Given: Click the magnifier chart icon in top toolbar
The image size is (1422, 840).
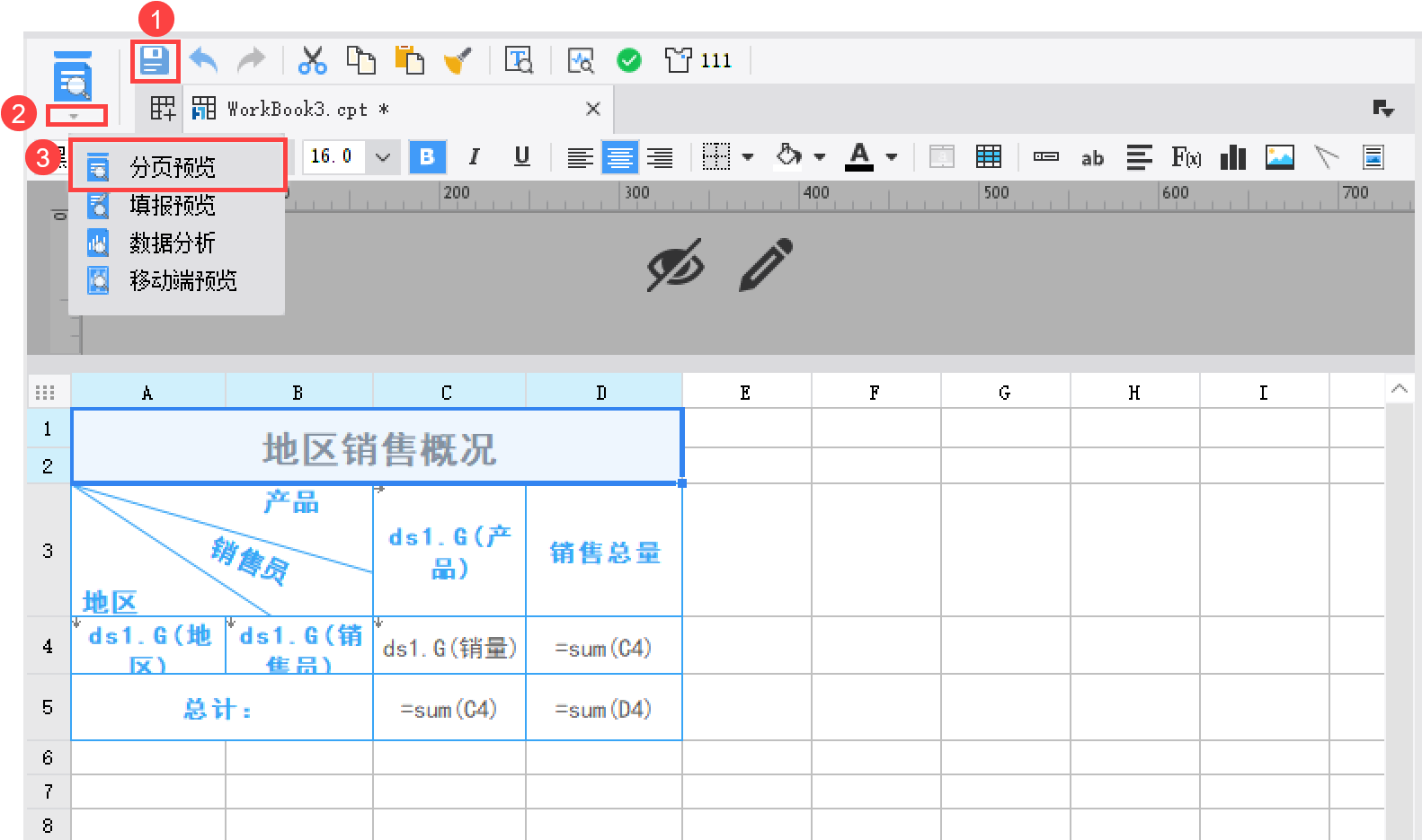Looking at the screenshot, I should 581,60.
